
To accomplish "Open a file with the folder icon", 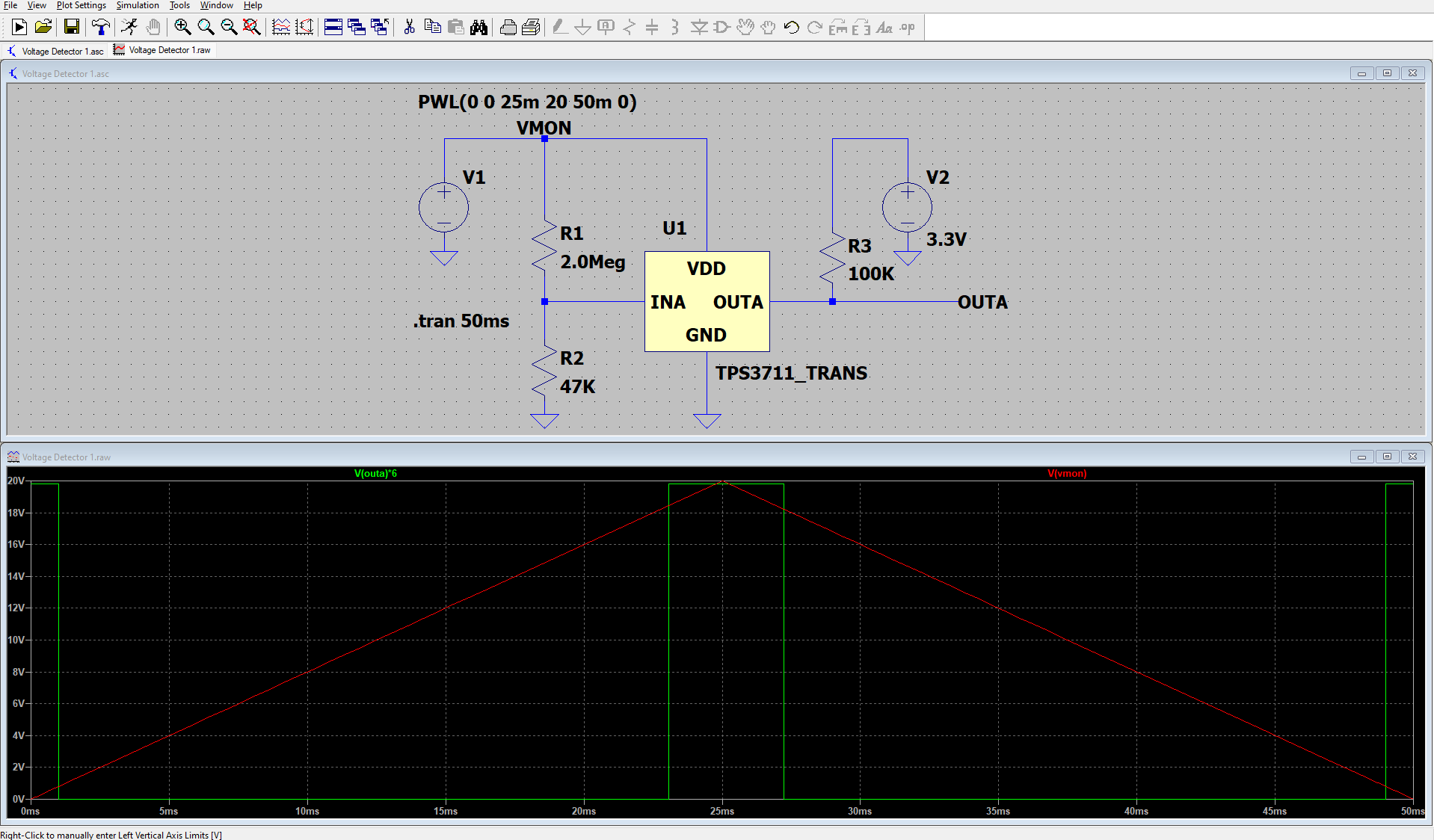I will tap(43, 28).
